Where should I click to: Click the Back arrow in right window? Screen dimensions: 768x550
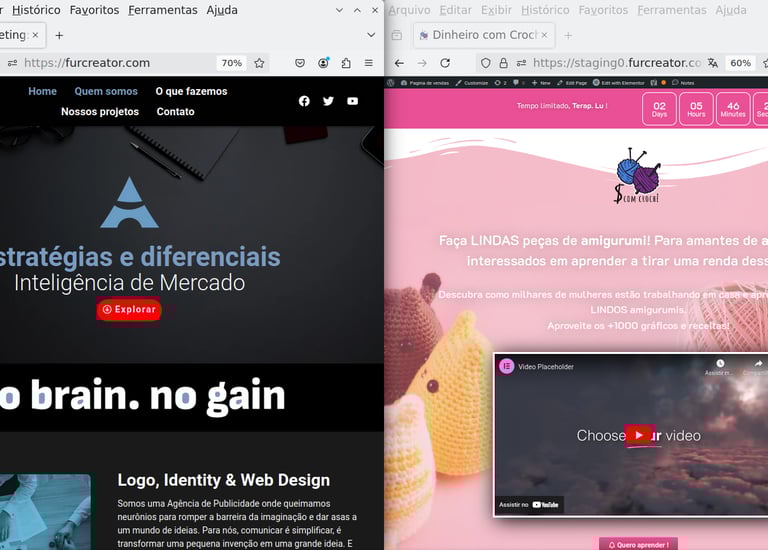(399, 63)
